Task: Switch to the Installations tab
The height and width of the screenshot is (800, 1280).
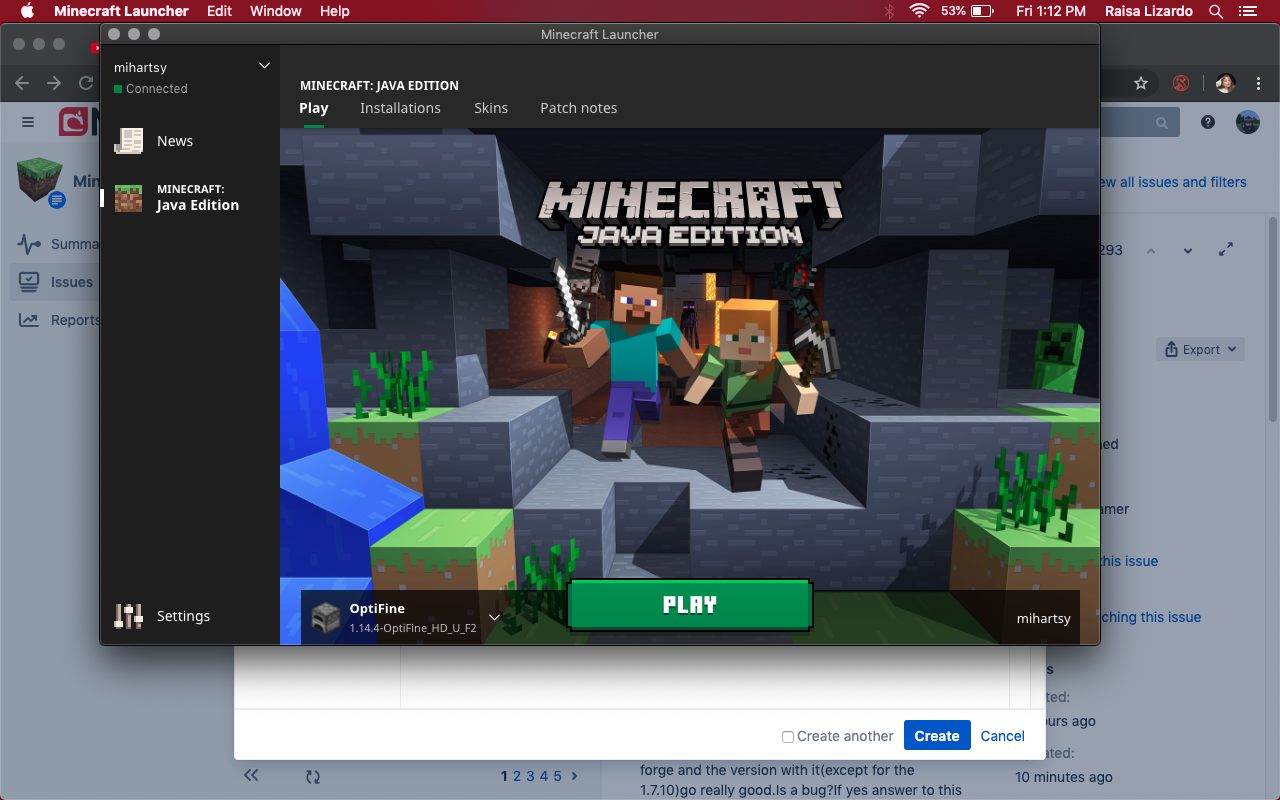Action: [400, 108]
